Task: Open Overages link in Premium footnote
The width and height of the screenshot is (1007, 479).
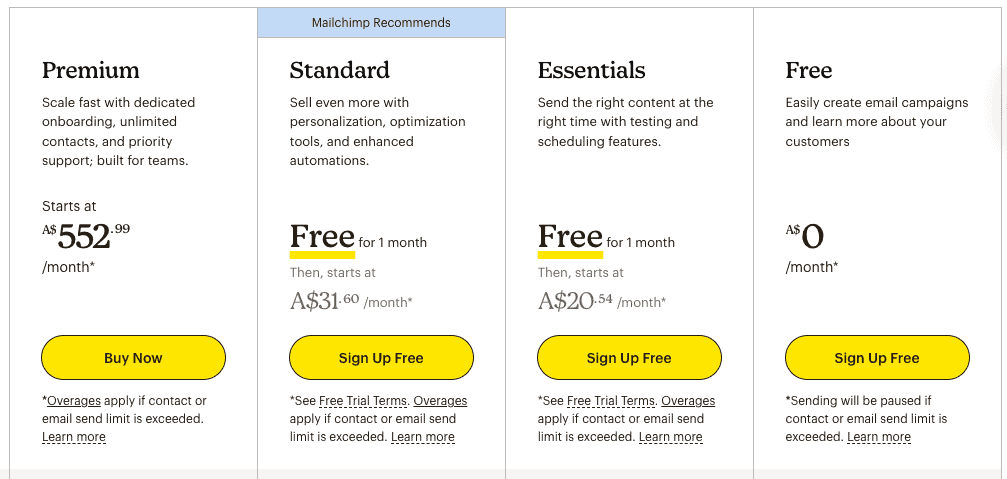Action: [x=74, y=401]
